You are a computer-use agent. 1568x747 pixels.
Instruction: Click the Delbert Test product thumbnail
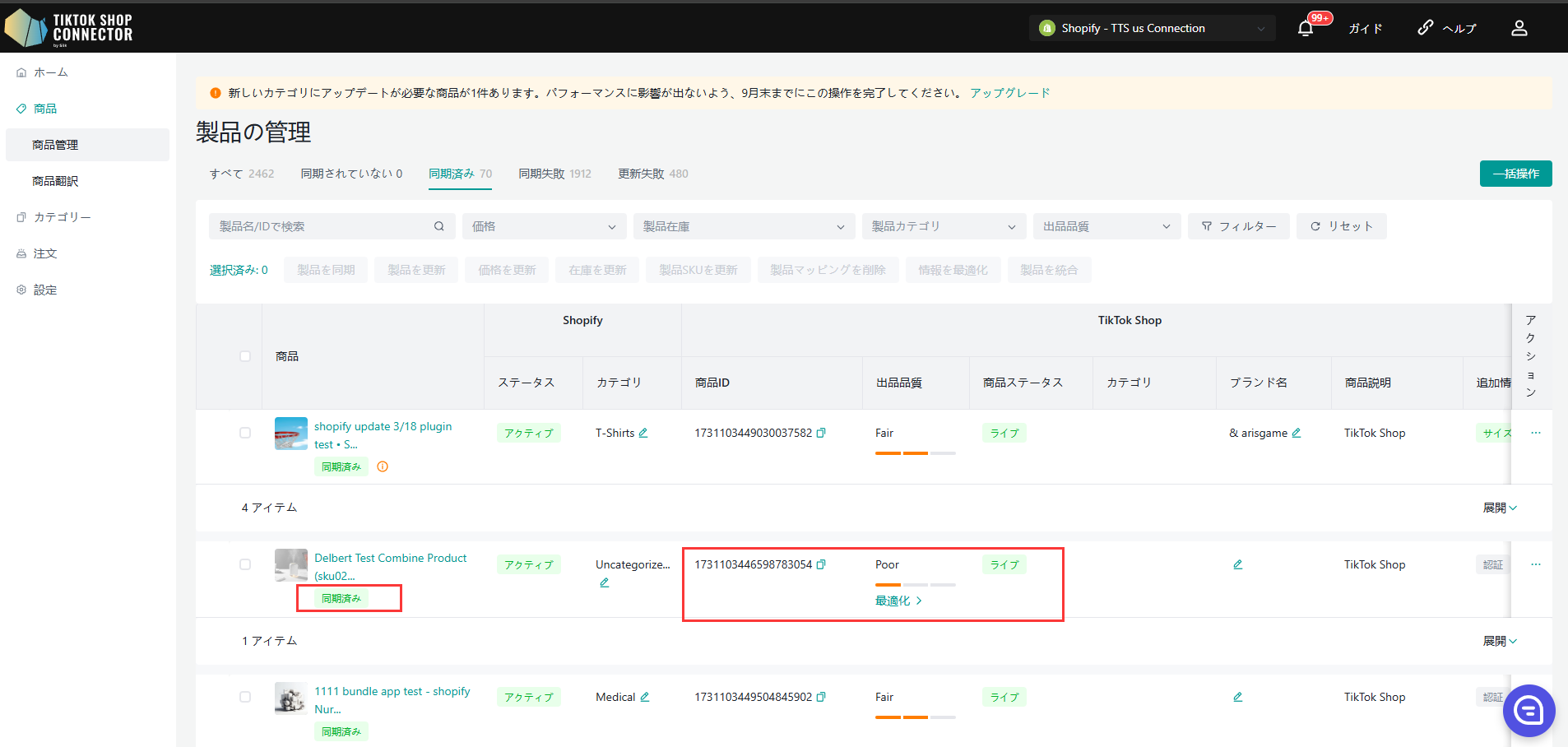point(291,565)
